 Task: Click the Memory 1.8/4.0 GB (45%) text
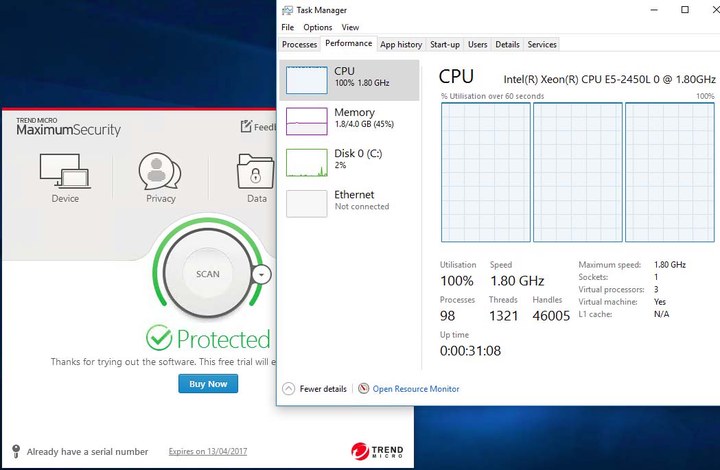tap(364, 124)
